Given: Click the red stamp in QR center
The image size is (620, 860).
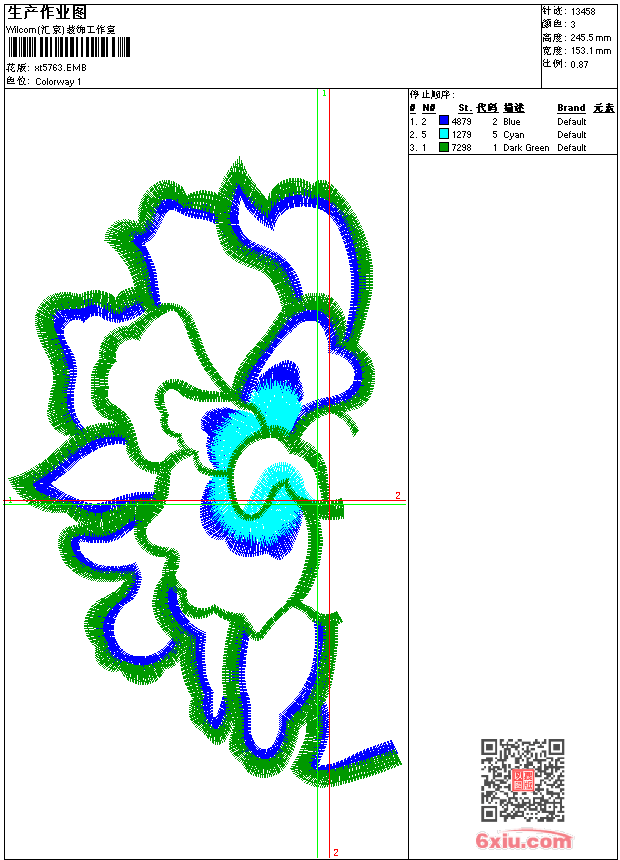Looking at the screenshot, I should tap(522, 780).
